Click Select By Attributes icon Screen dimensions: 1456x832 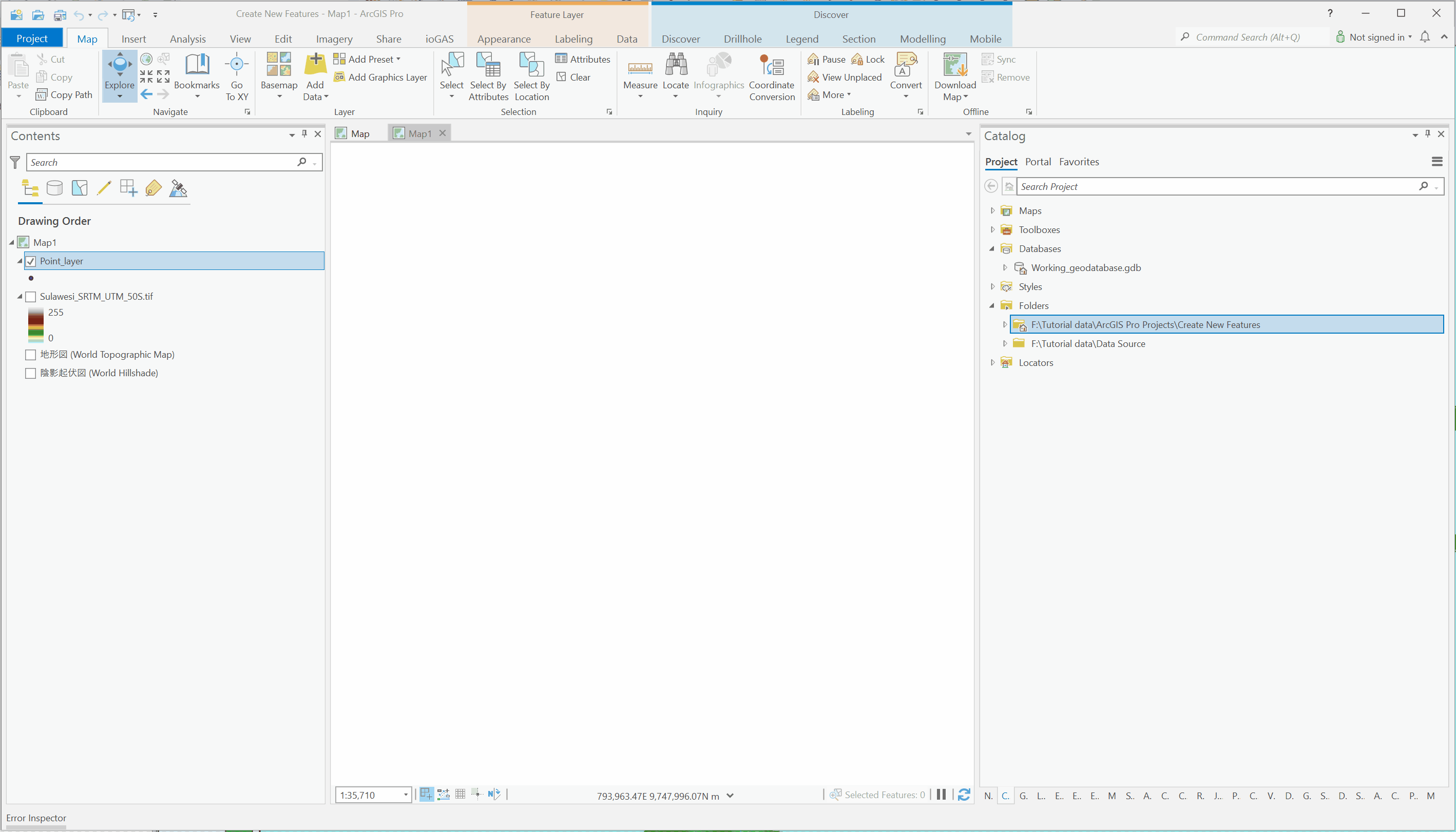click(x=488, y=65)
